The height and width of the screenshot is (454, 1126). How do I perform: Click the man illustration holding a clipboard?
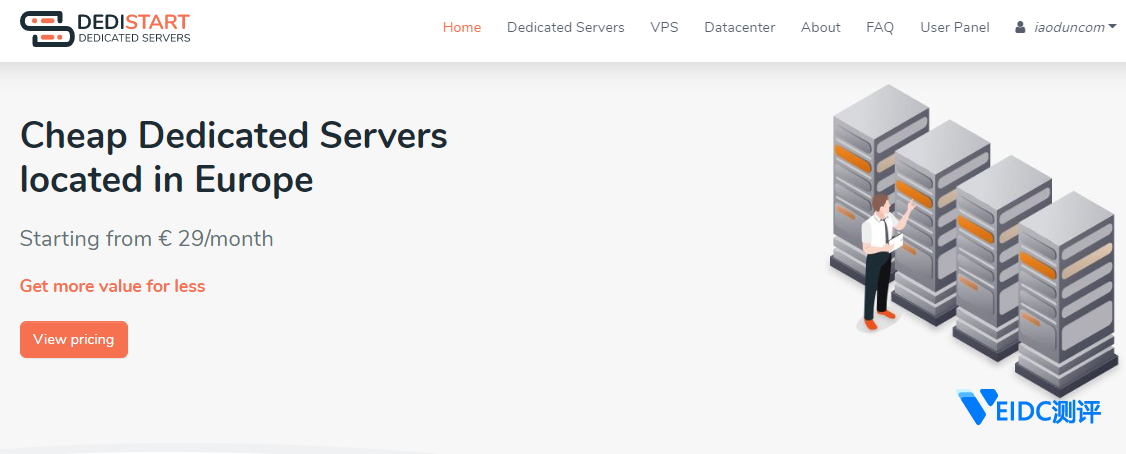[880, 262]
